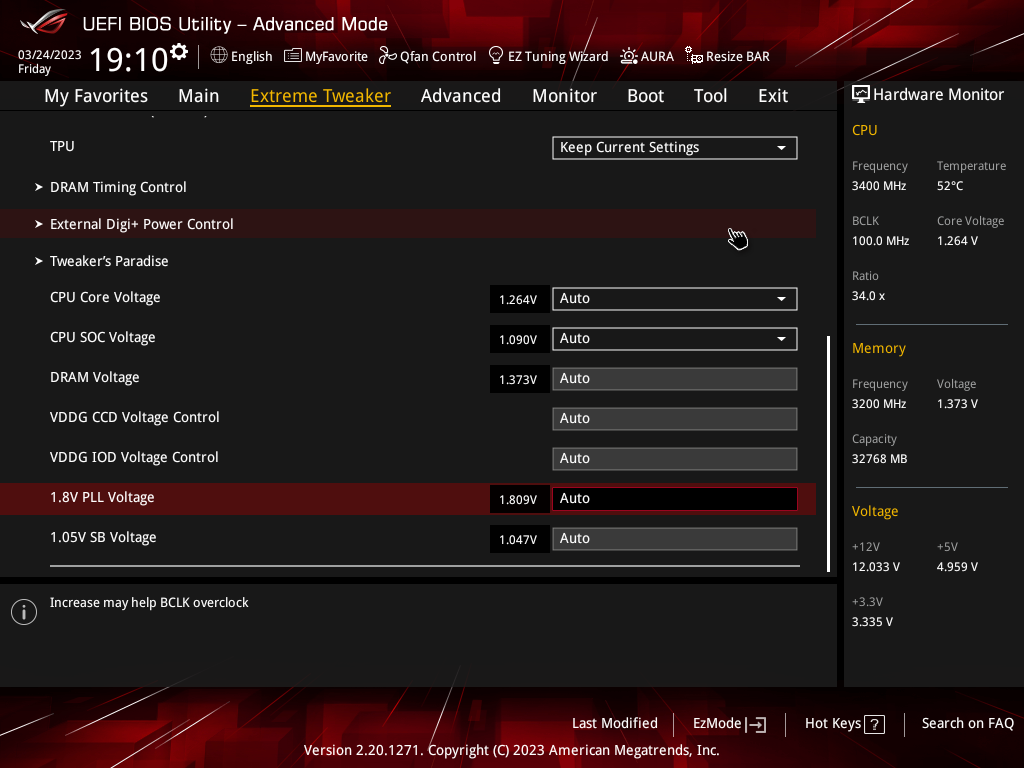1024x768 pixels.
Task: Click the +12V 12.033 V reading
Action: pyautogui.click(x=876, y=567)
